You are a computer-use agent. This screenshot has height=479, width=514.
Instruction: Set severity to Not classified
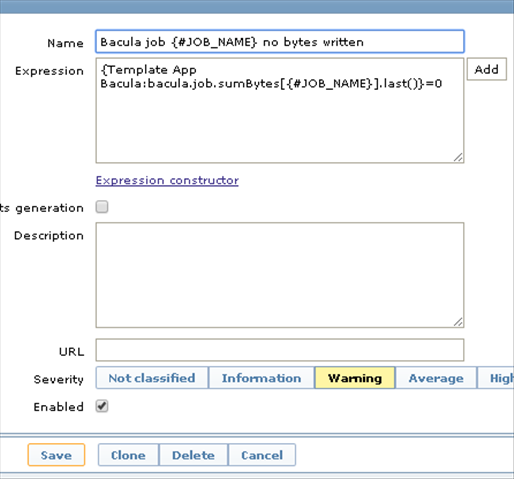click(152, 378)
